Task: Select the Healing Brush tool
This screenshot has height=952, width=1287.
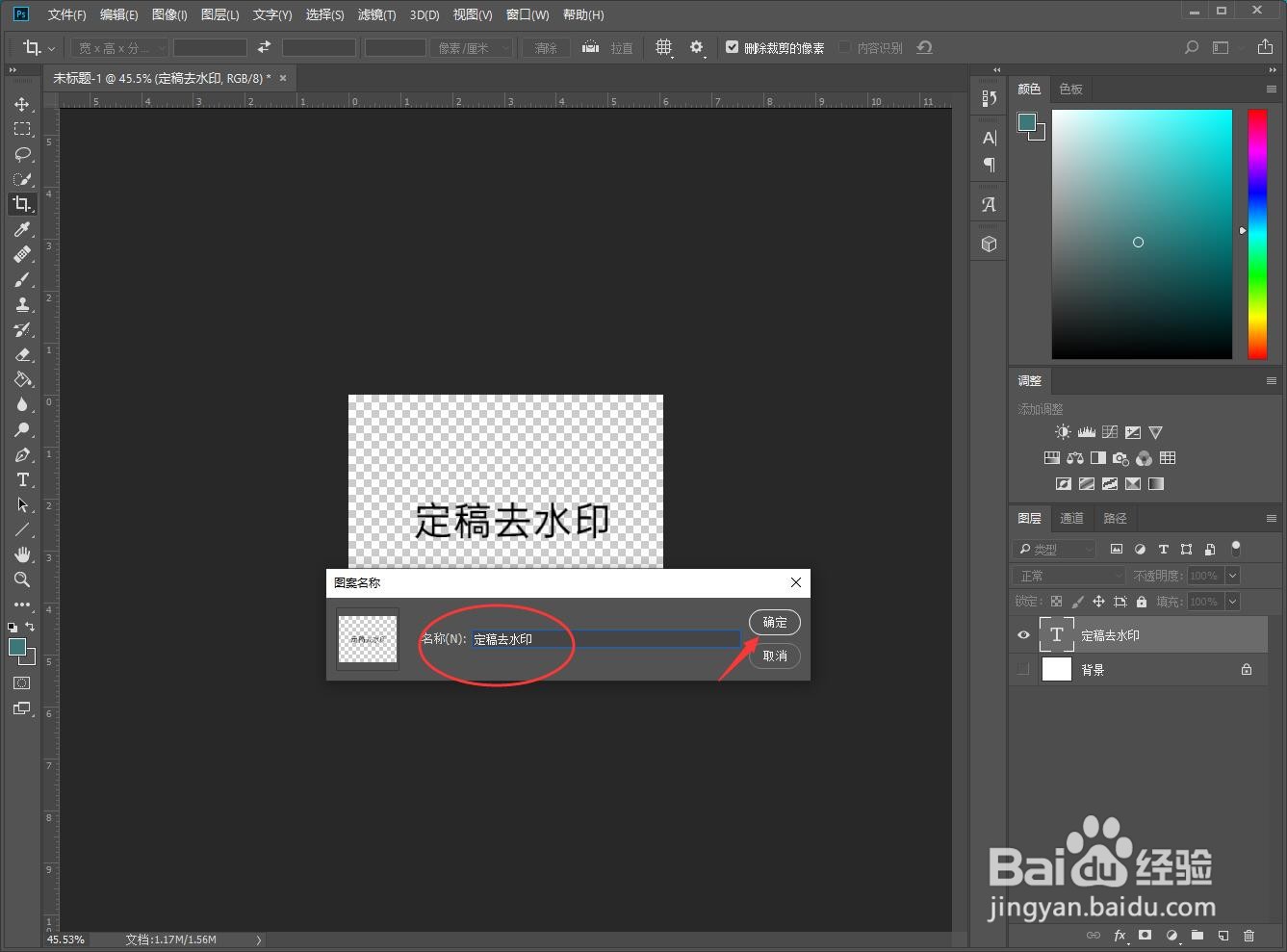Action: tap(22, 254)
